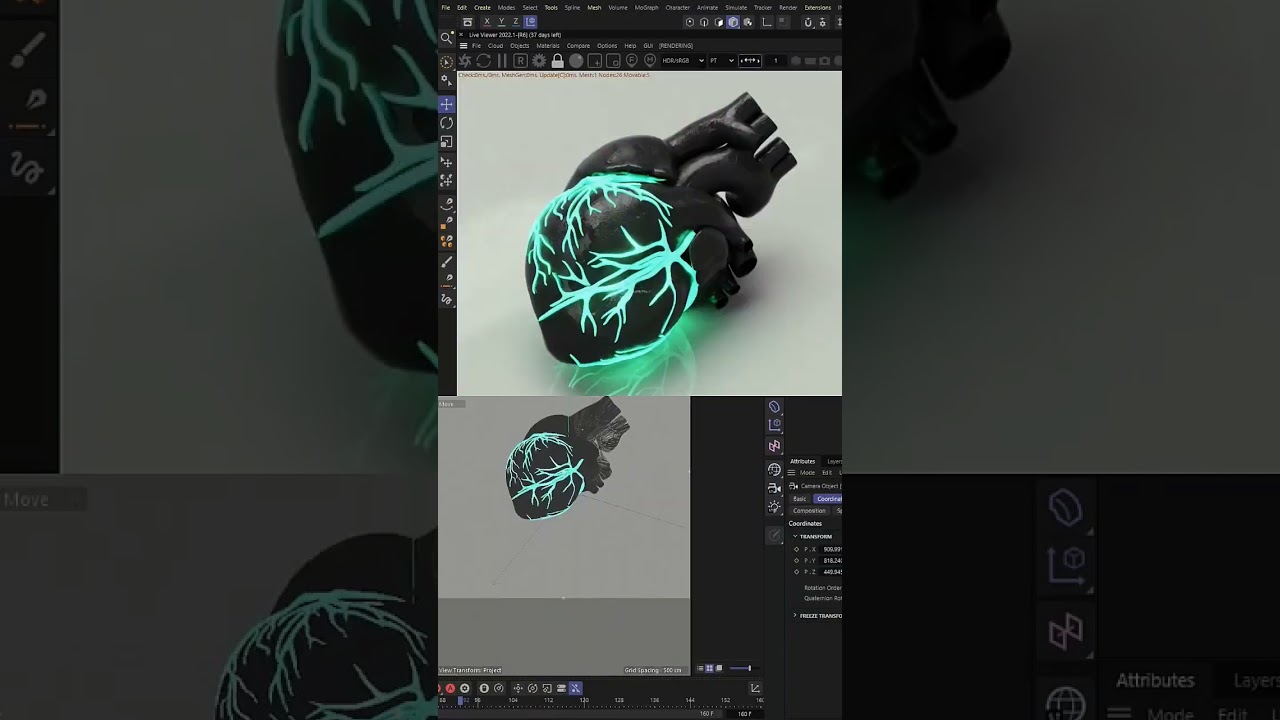The height and width of the screenshot is (720, 1280).
Task: Select the grid view icon under viewport
Action: [x=709, y=668]
